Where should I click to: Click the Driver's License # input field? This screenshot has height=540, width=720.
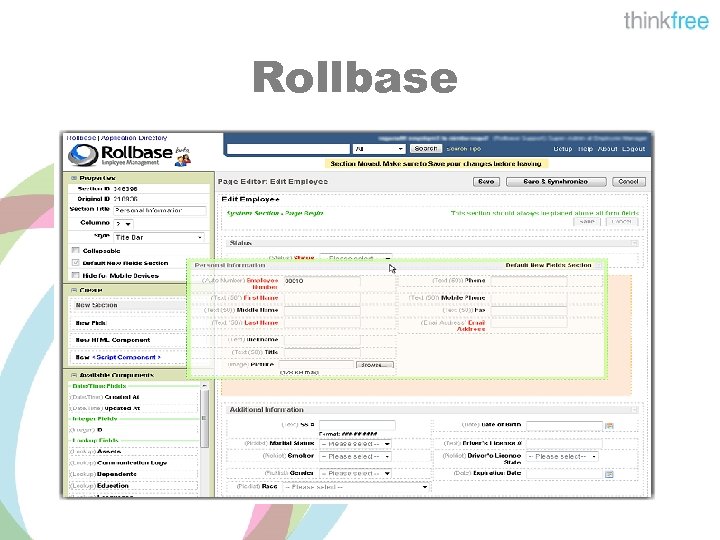[564, 443]
